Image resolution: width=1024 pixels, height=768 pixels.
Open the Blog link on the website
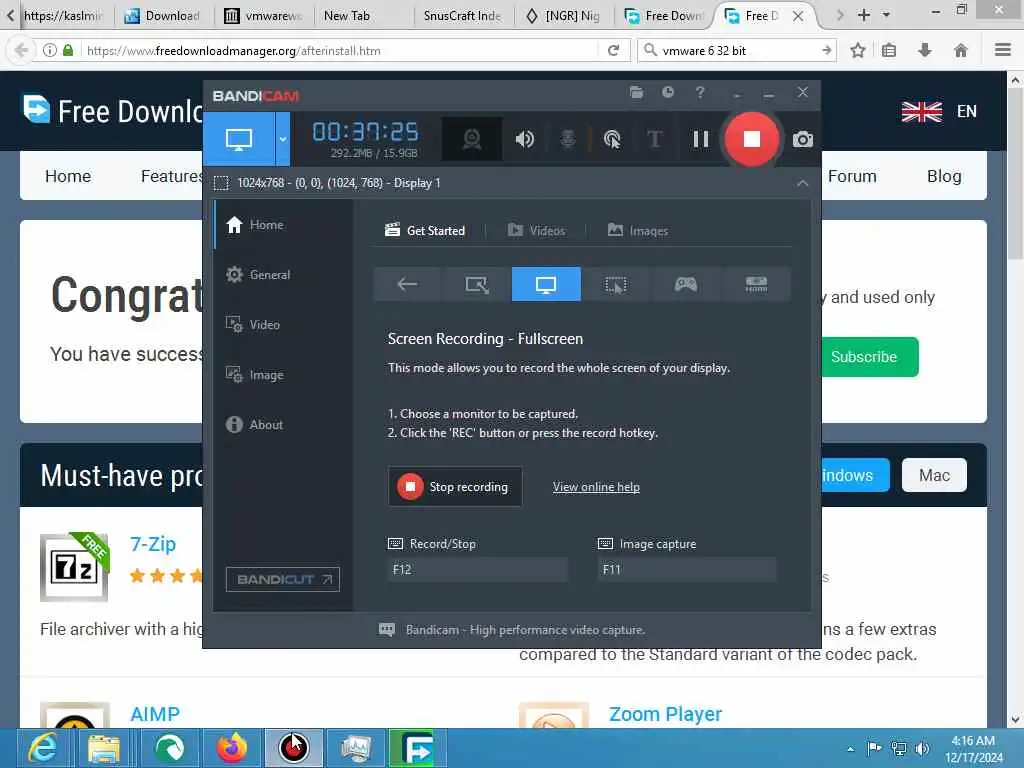tap(944, 176)
